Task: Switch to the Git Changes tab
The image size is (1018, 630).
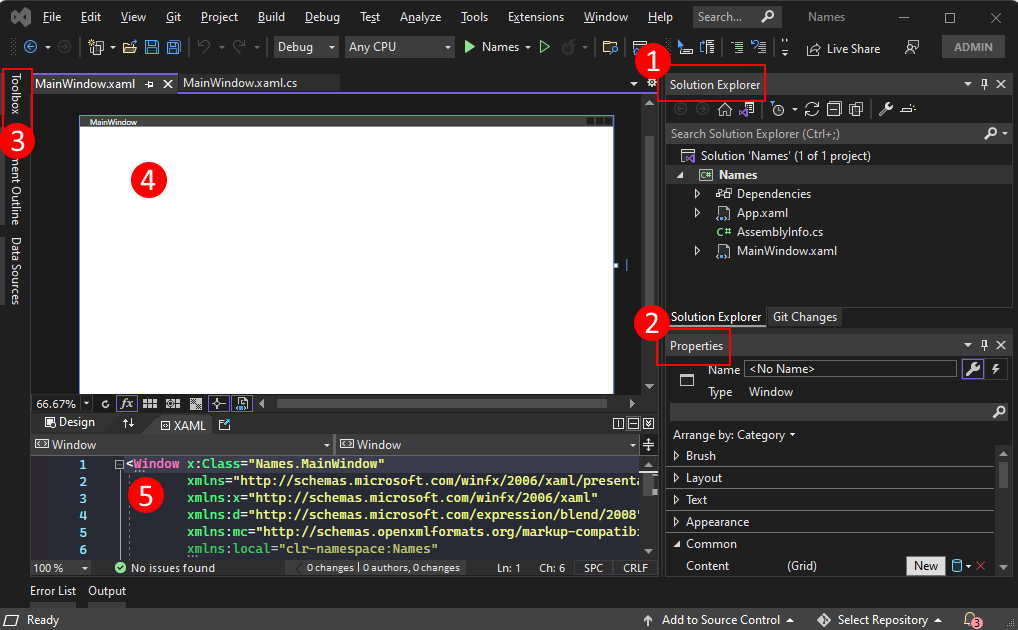Action: pos(803,317)
